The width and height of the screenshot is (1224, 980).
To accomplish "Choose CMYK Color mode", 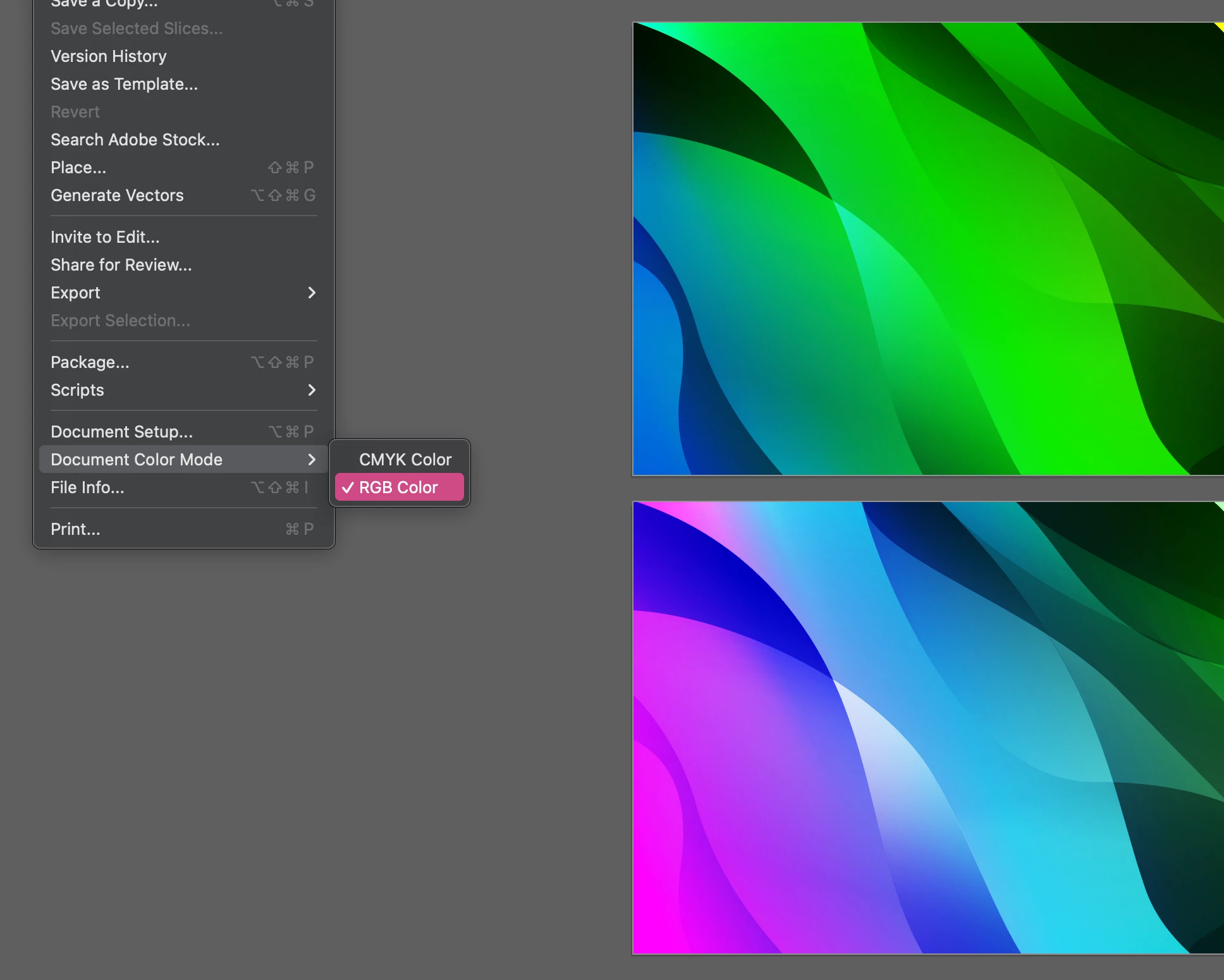I will (405, 460).
